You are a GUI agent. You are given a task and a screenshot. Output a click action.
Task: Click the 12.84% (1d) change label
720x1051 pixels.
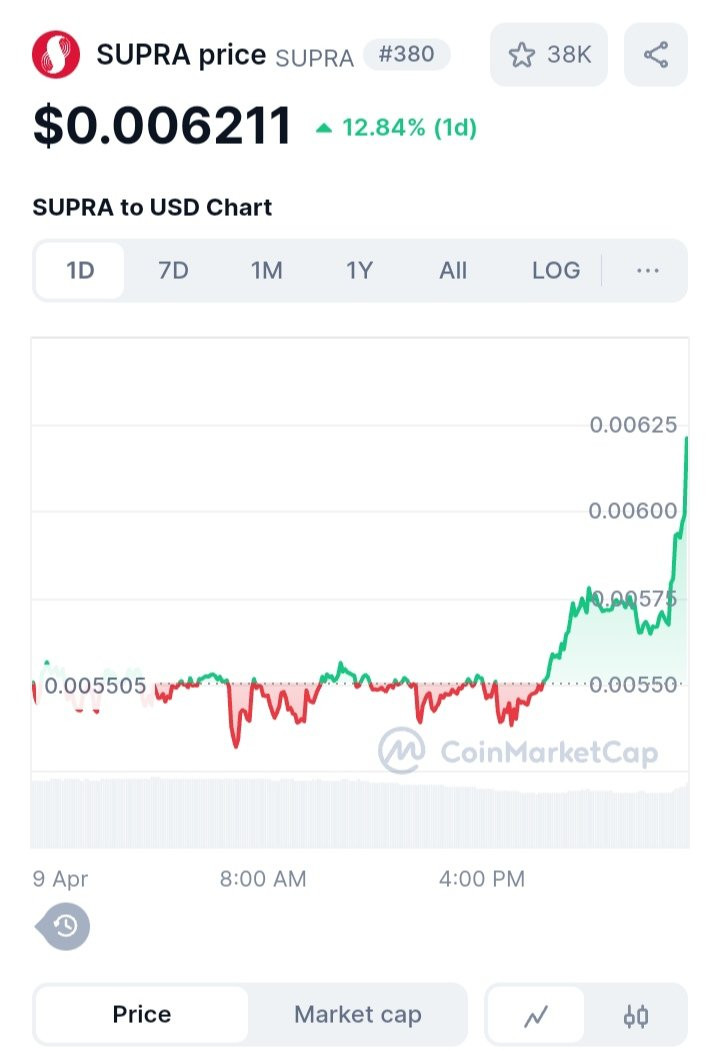(x=410, y=127)
